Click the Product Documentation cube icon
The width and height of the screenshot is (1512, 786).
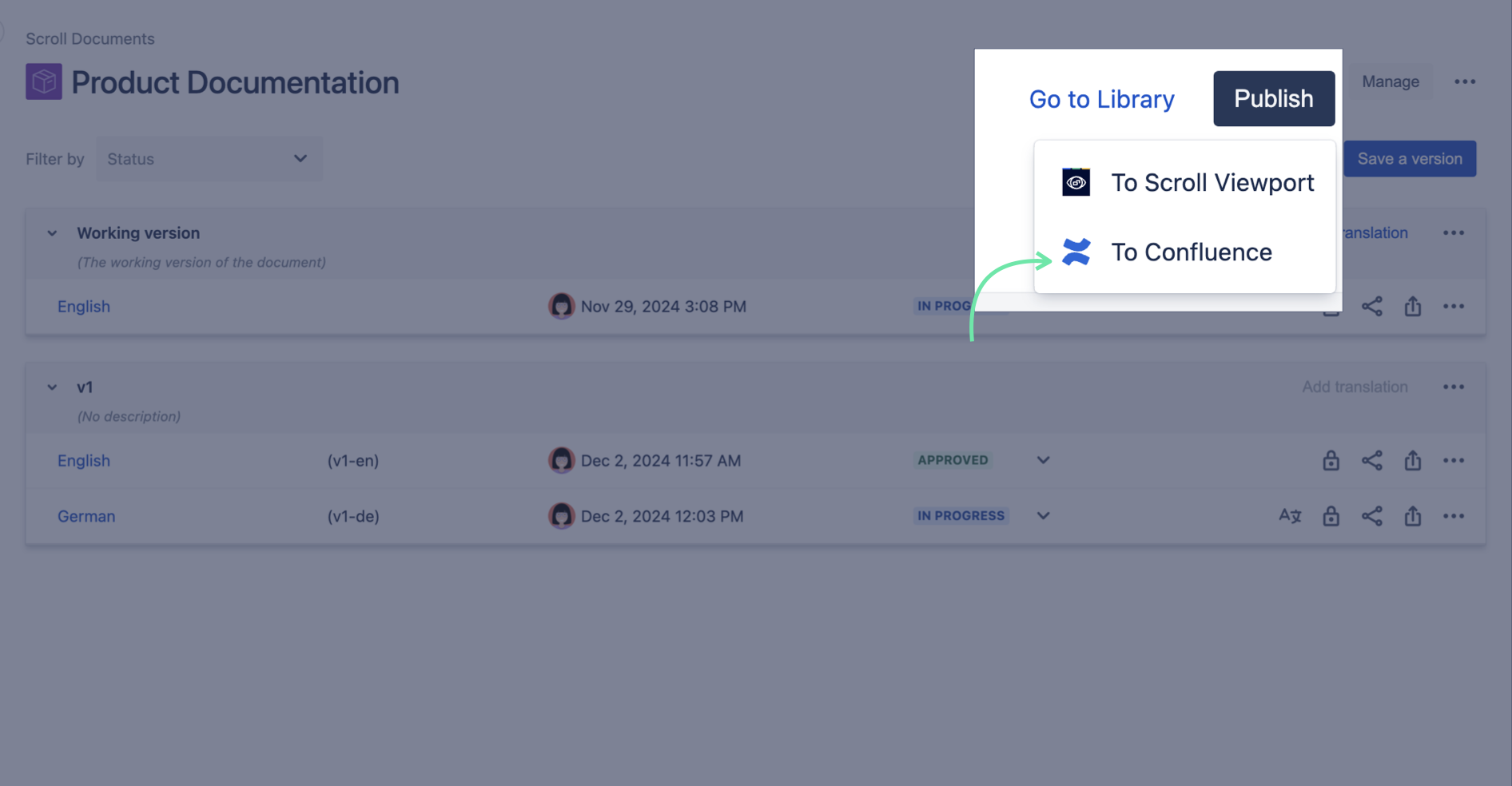pos(44,81)
